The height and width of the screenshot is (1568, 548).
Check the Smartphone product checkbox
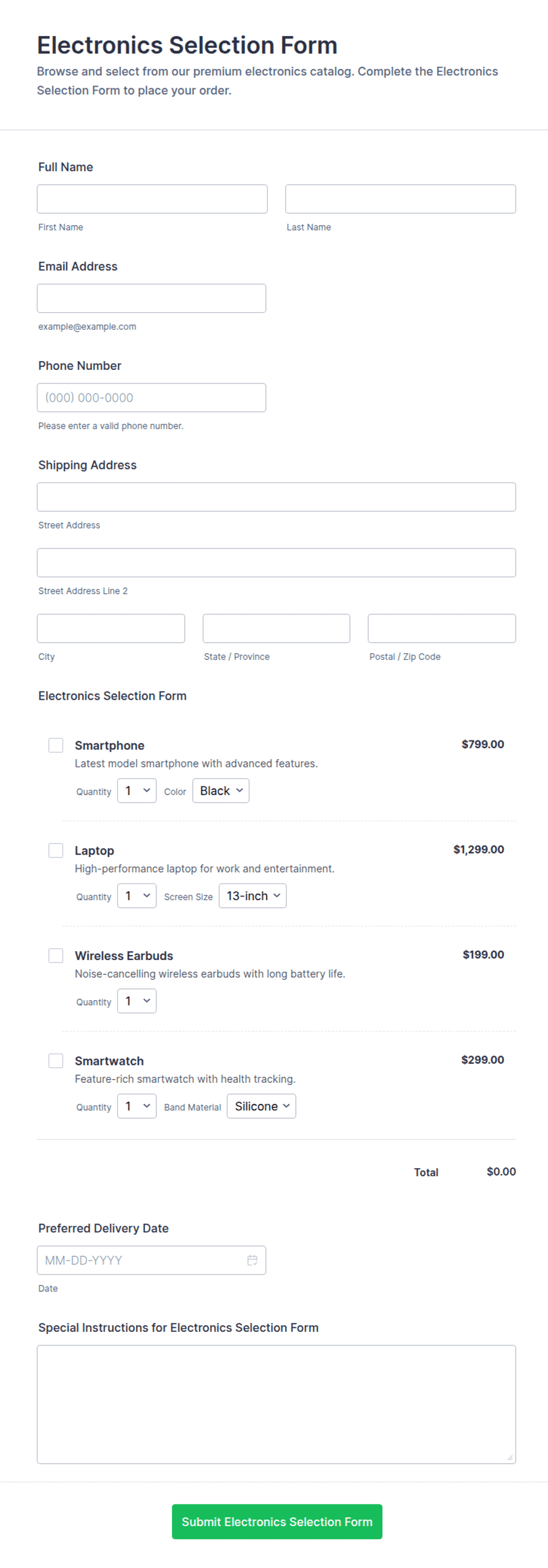pyautogui.click(x=56, y=745)
